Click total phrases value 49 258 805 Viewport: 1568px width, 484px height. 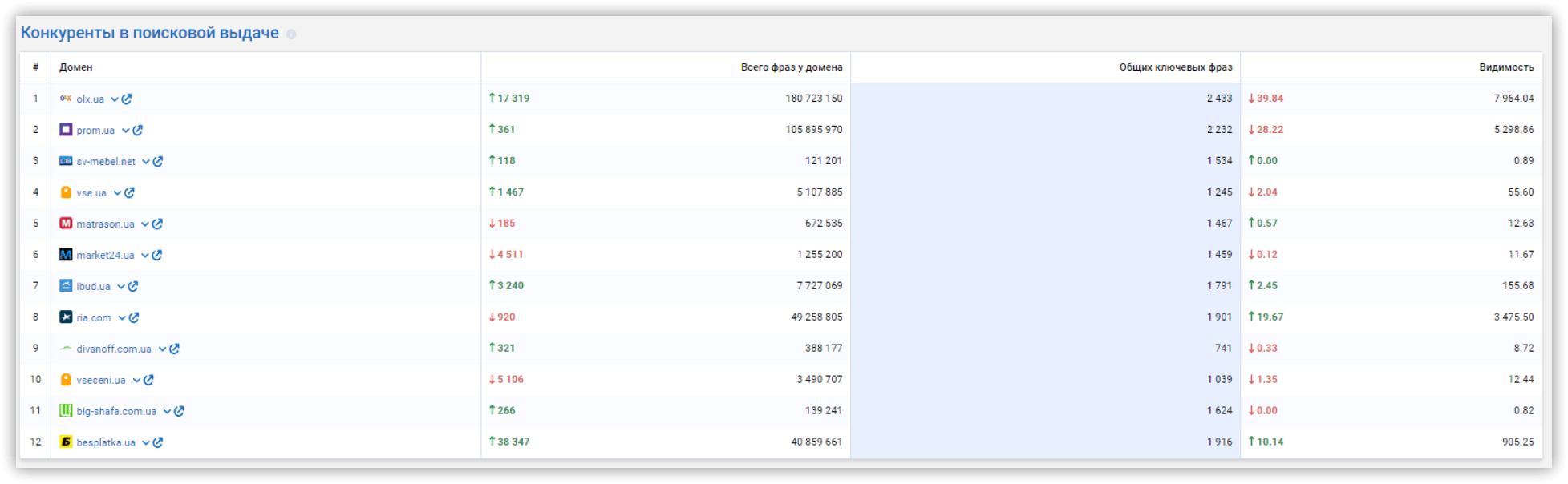tap(816, 317)
